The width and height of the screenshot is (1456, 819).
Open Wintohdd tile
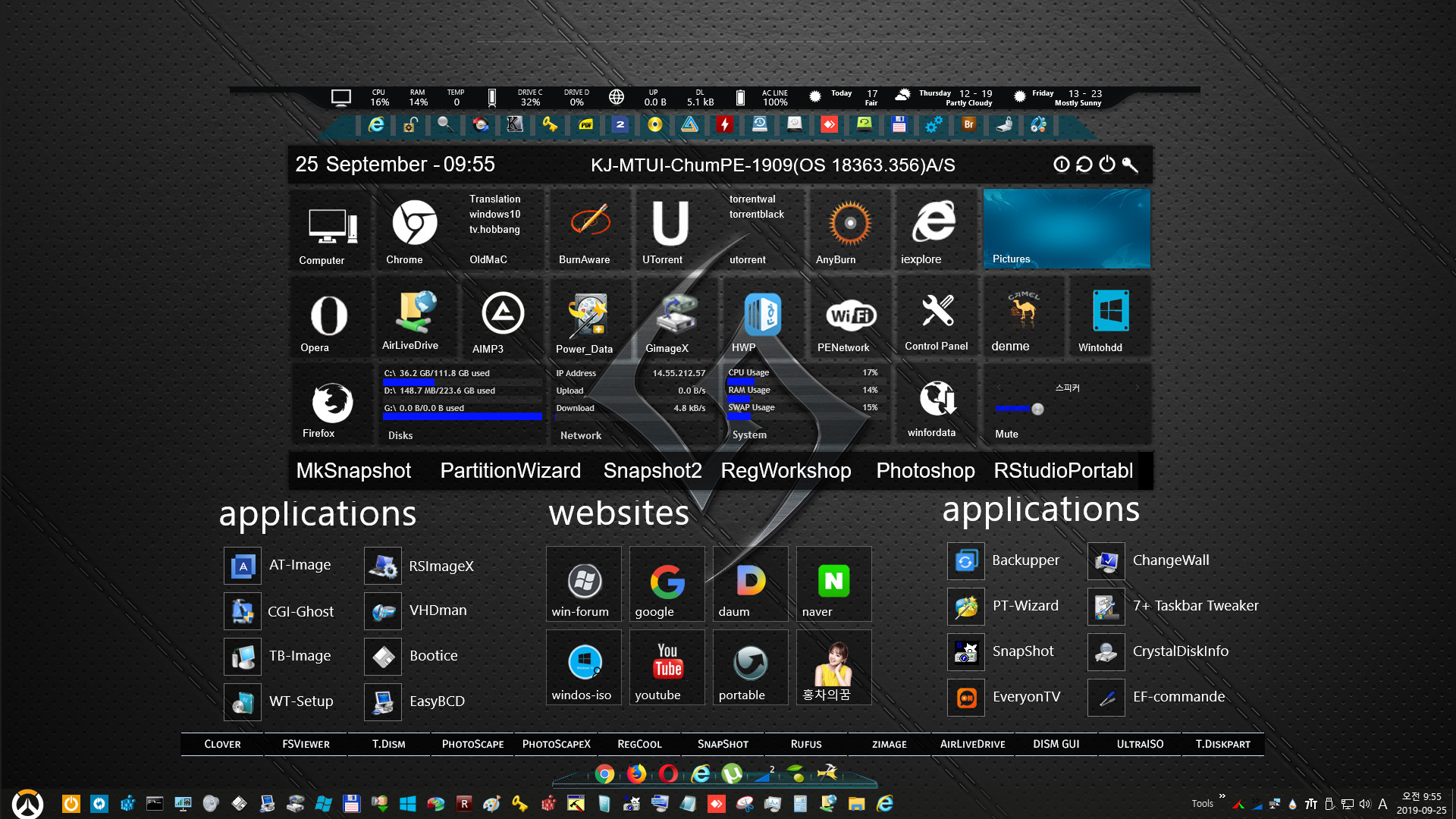click(1109, 318)
